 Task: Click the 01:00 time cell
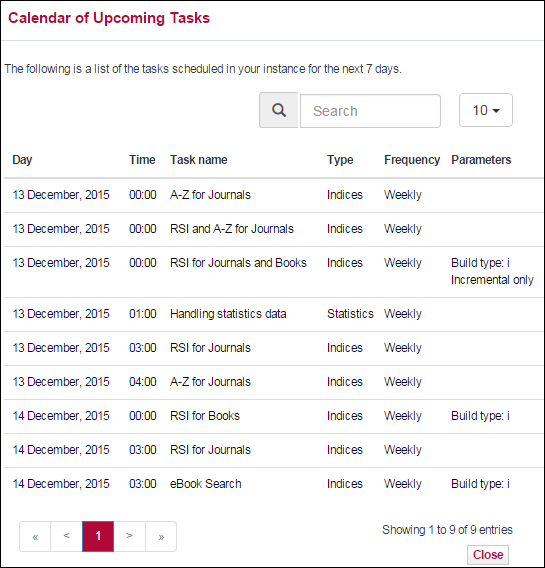(143, 314)
